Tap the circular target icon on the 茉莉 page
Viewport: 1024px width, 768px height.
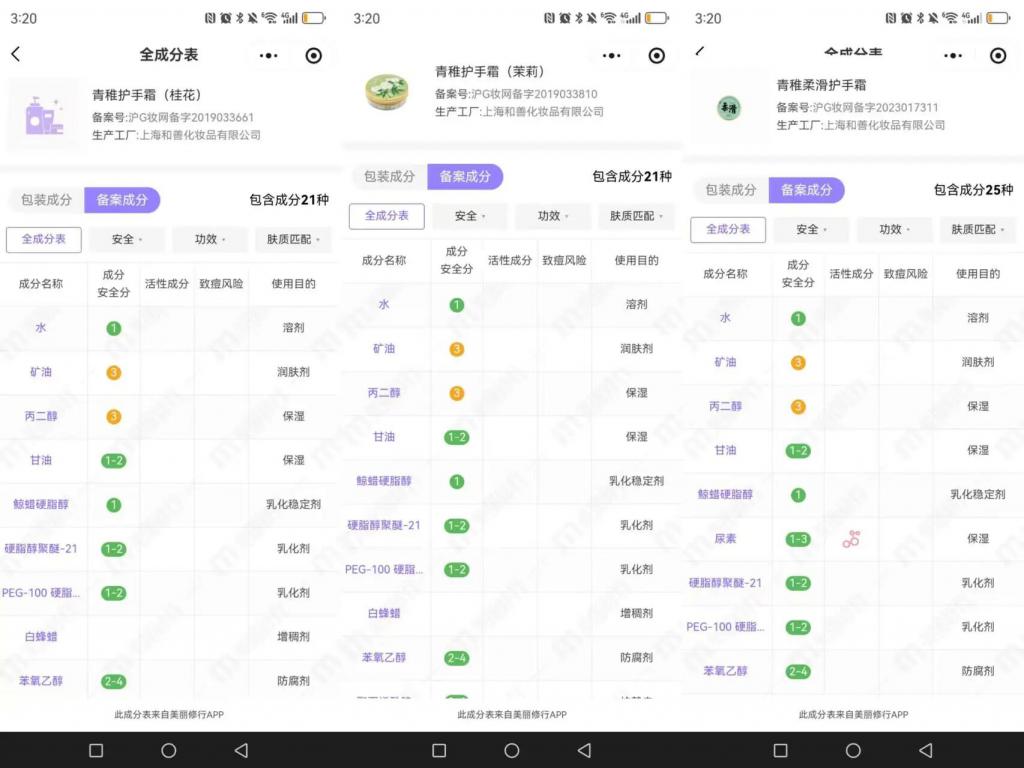coord(656,56)
